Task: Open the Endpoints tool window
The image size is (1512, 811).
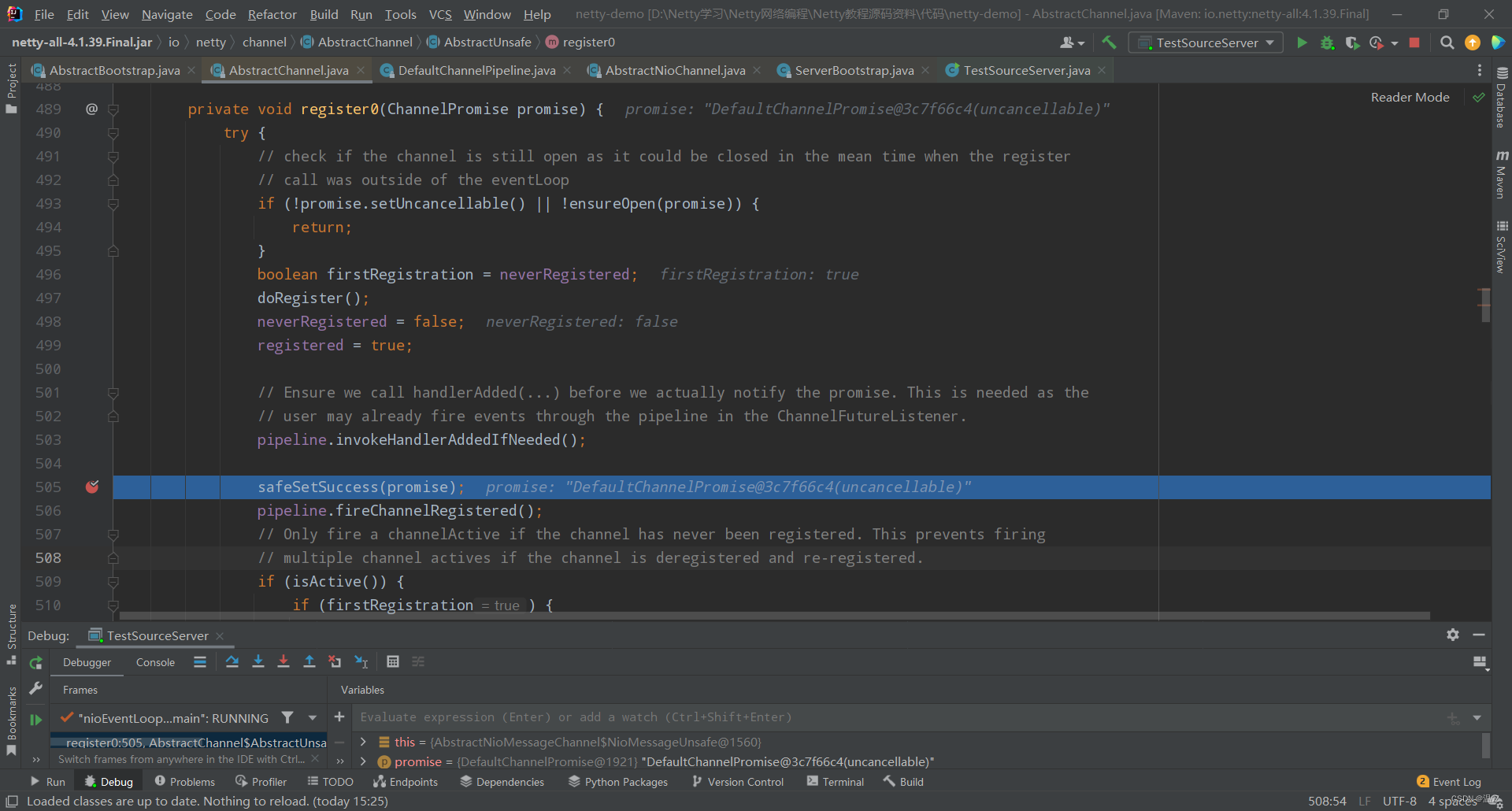Action: pos(406,782)
